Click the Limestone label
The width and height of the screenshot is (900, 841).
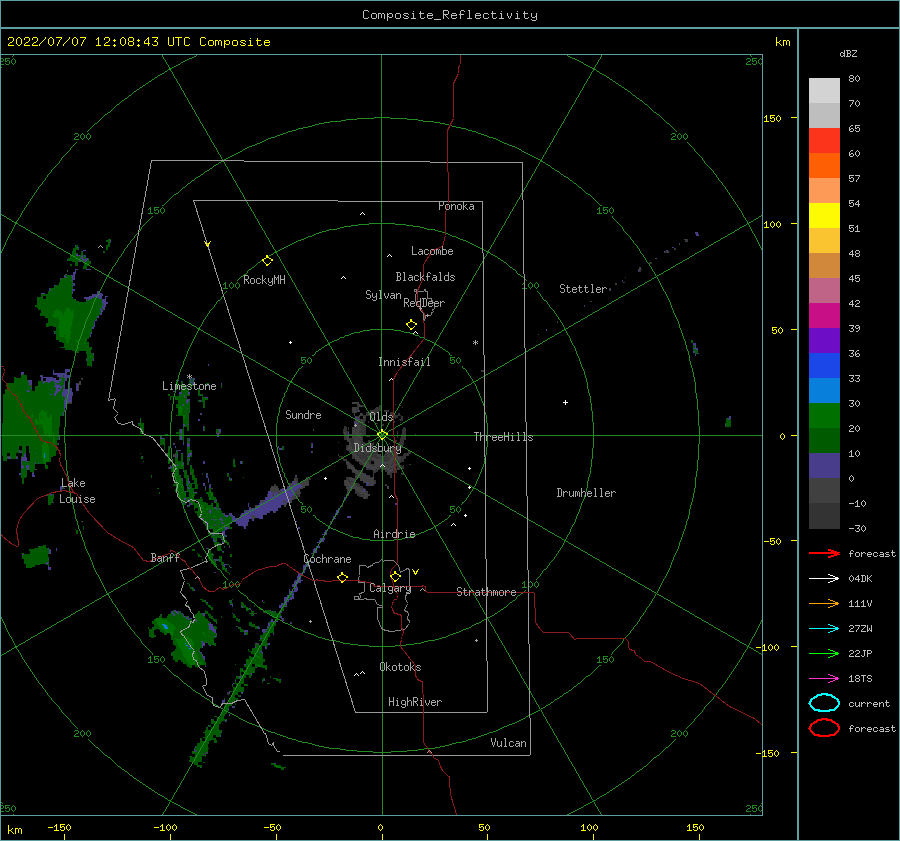[x=189, y=386]
